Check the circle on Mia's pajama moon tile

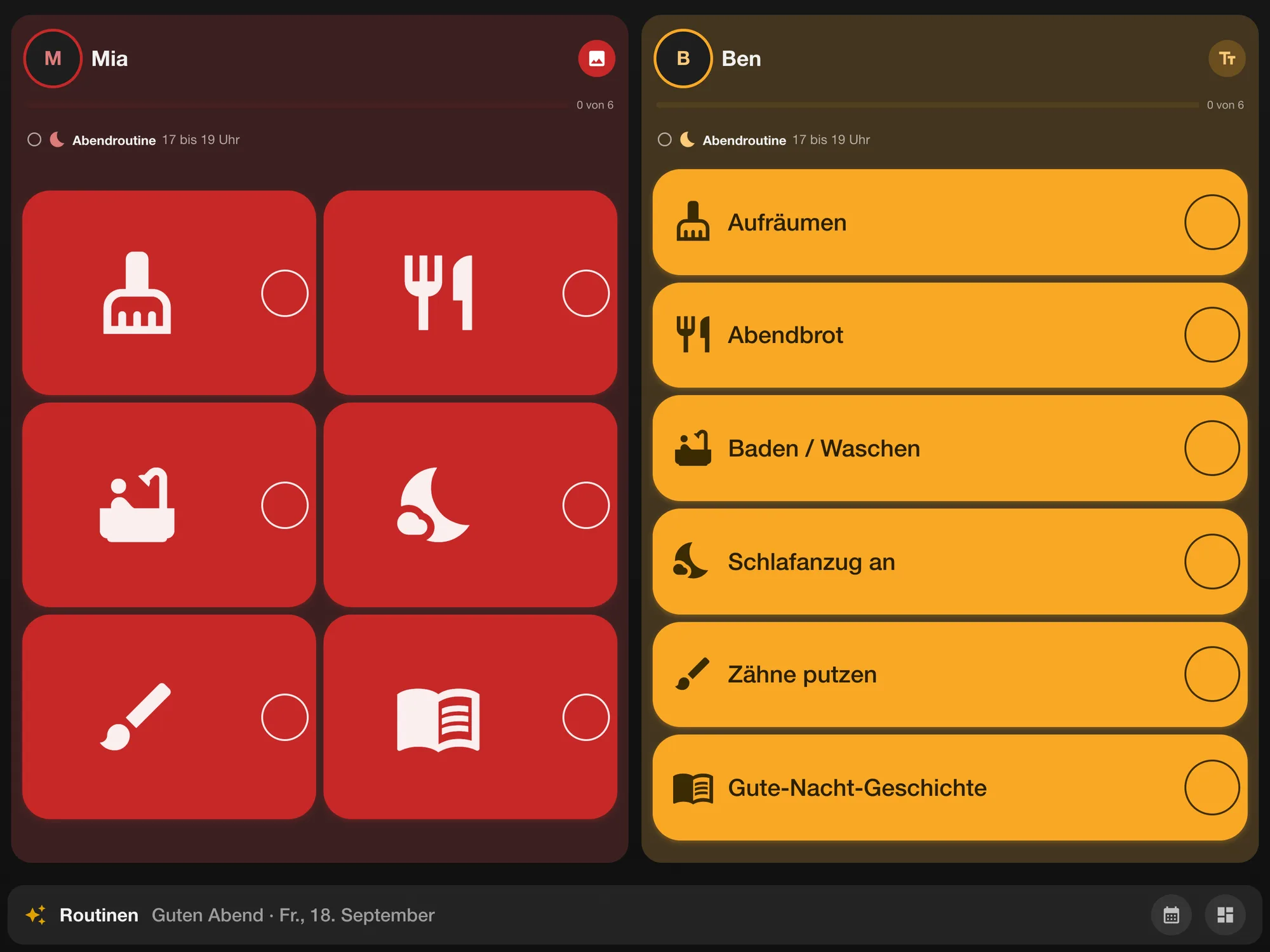click(x=585, y=505)
